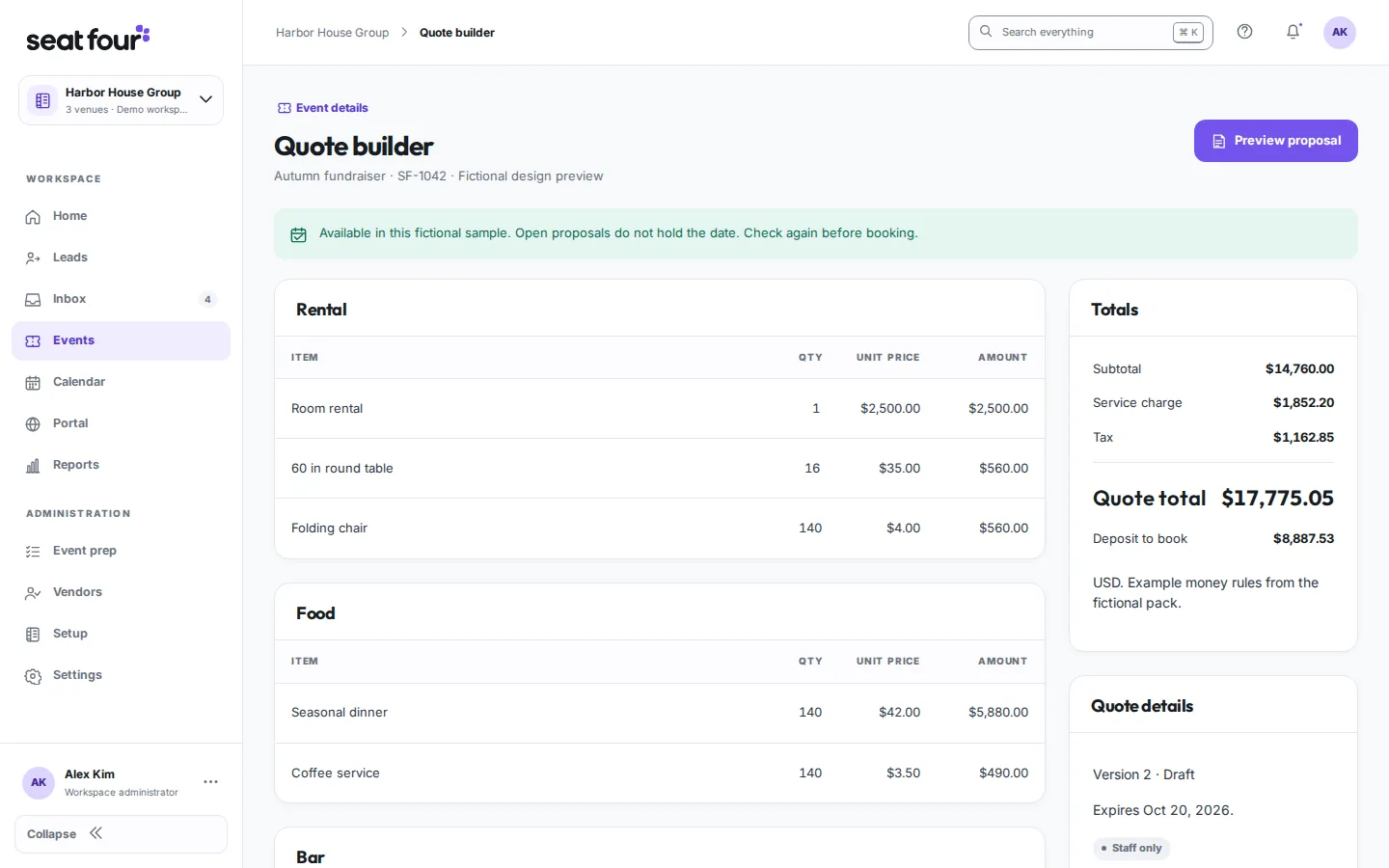Image resolution: width=1389 pixels, height=868 pixels.
Task: Click the Tax amount $1,162.85
Action: [x=1303, y=438]
